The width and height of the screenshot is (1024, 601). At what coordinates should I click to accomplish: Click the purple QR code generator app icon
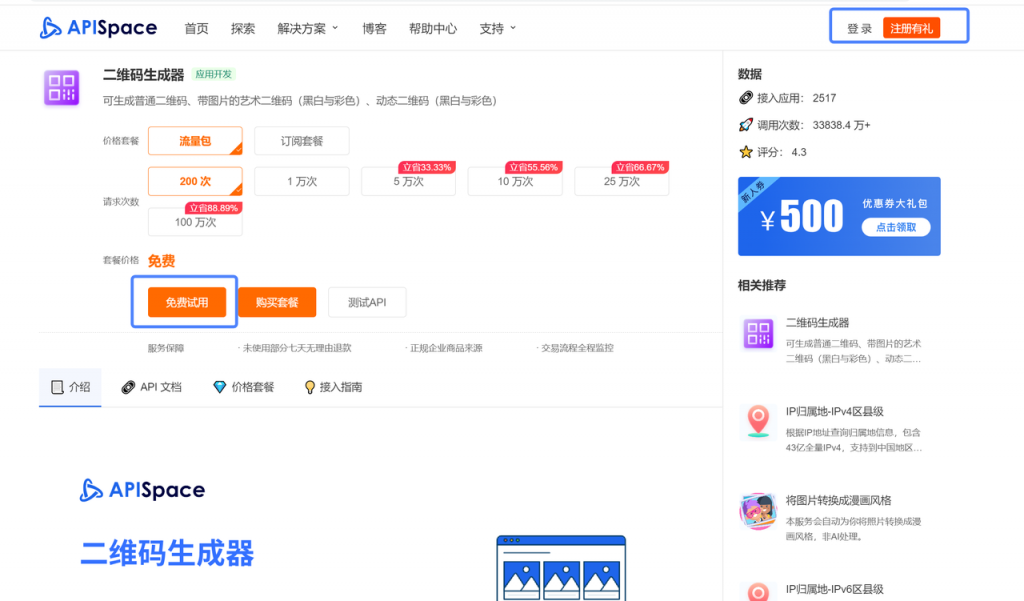point(61,85)
